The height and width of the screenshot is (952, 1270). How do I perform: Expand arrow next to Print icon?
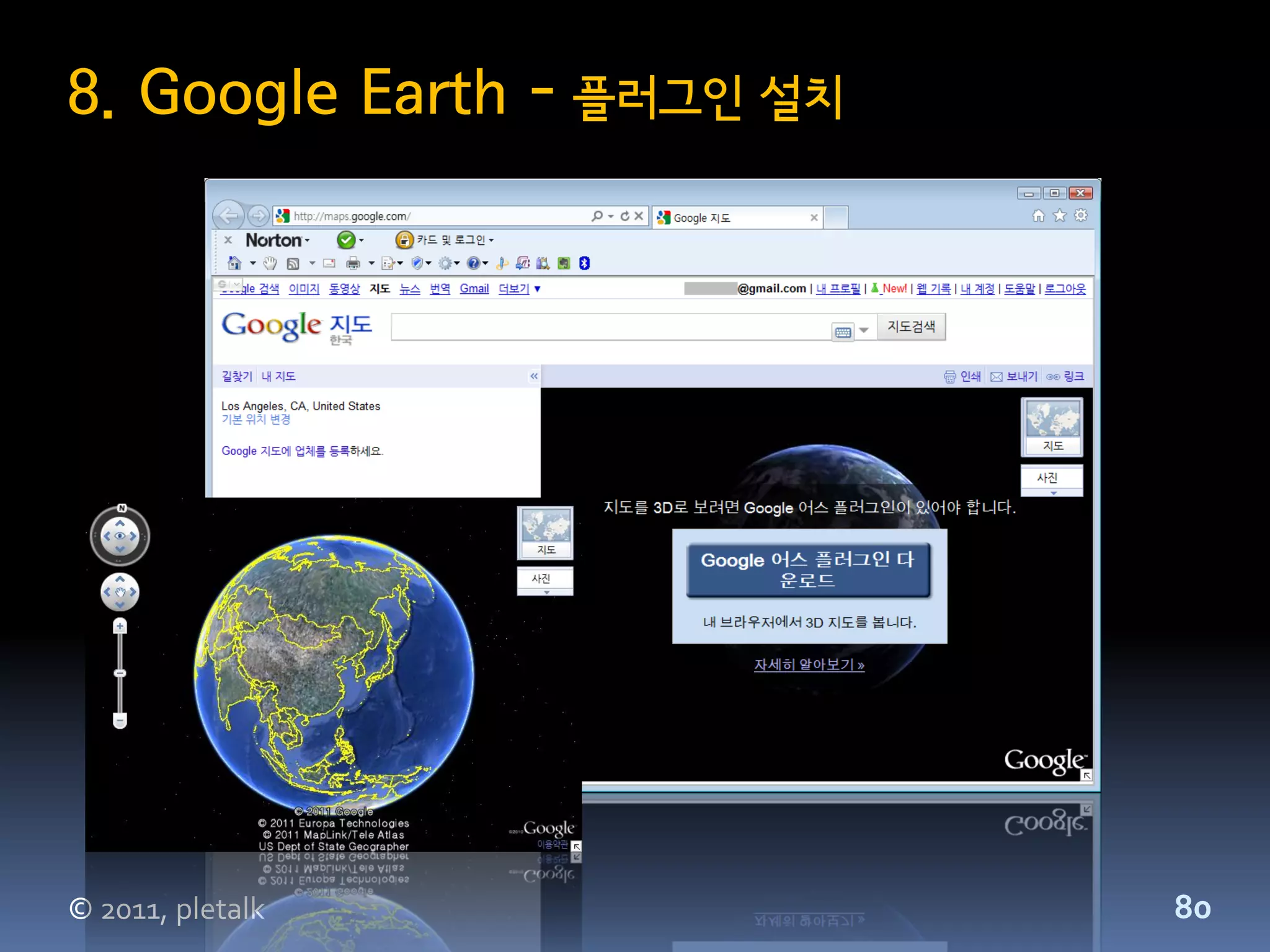click(x=371, y=263)
